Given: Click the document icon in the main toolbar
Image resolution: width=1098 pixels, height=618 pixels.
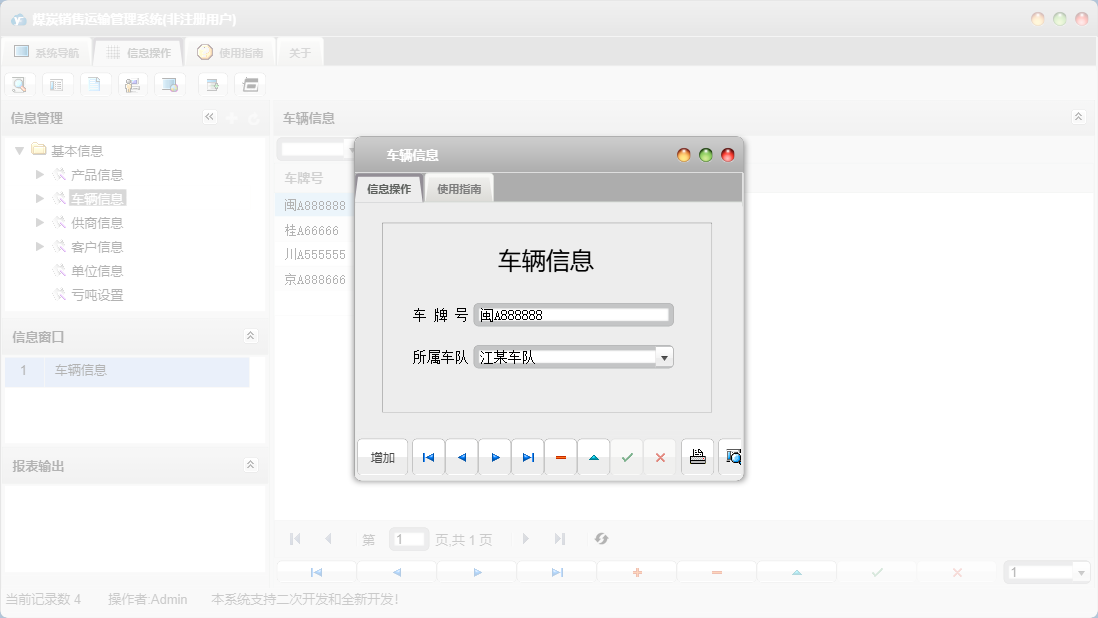Looking at the screenshot, I should click(x=95, y=84).
